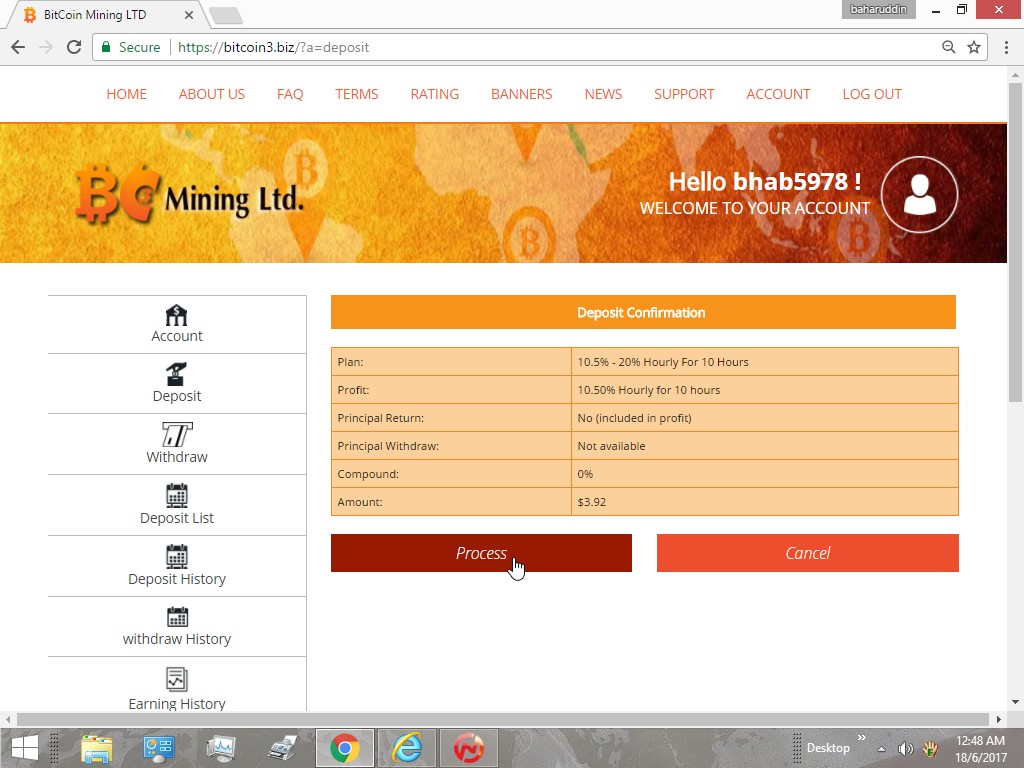The height and width of the screenshot is (768, 1024).
Task: Click the profit value '10.50% Hourly for 10 hours'
Action: [648, 390]
